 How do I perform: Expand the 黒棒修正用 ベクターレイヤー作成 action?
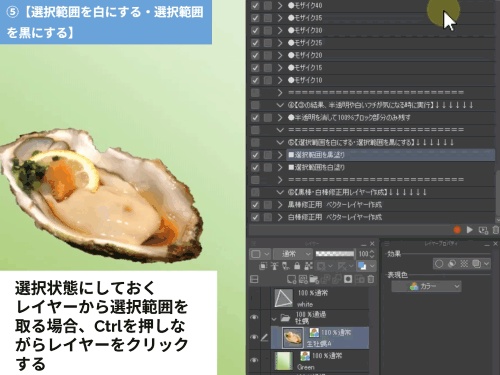tap(280, 205)
